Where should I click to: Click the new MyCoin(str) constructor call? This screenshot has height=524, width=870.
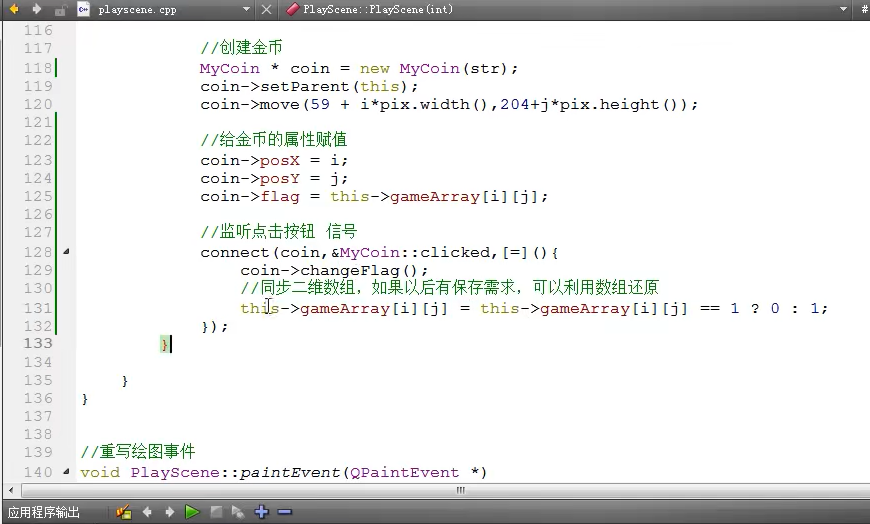433,68
